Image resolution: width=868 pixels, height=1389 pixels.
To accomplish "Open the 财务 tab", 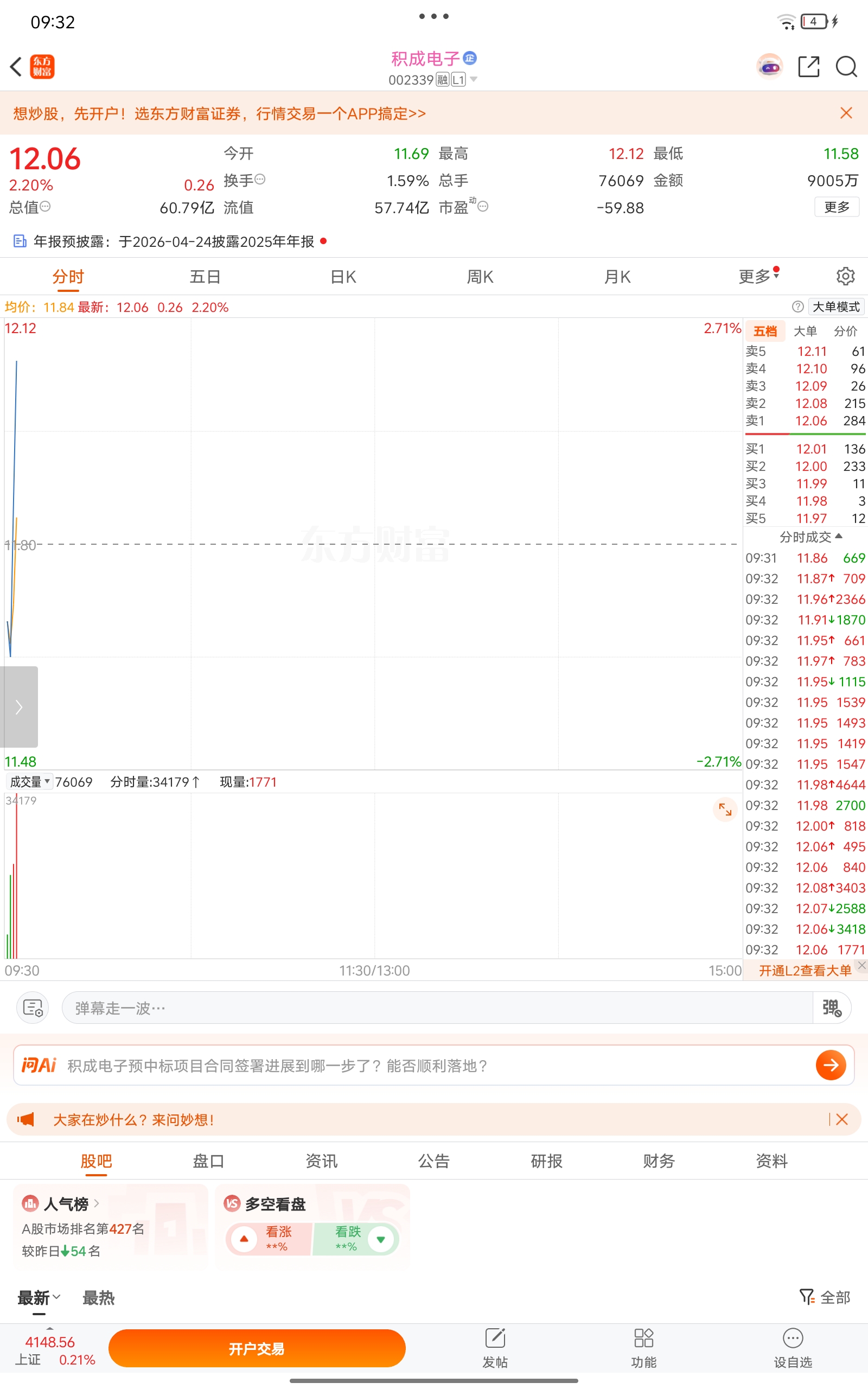I will tap(659, 1161).
